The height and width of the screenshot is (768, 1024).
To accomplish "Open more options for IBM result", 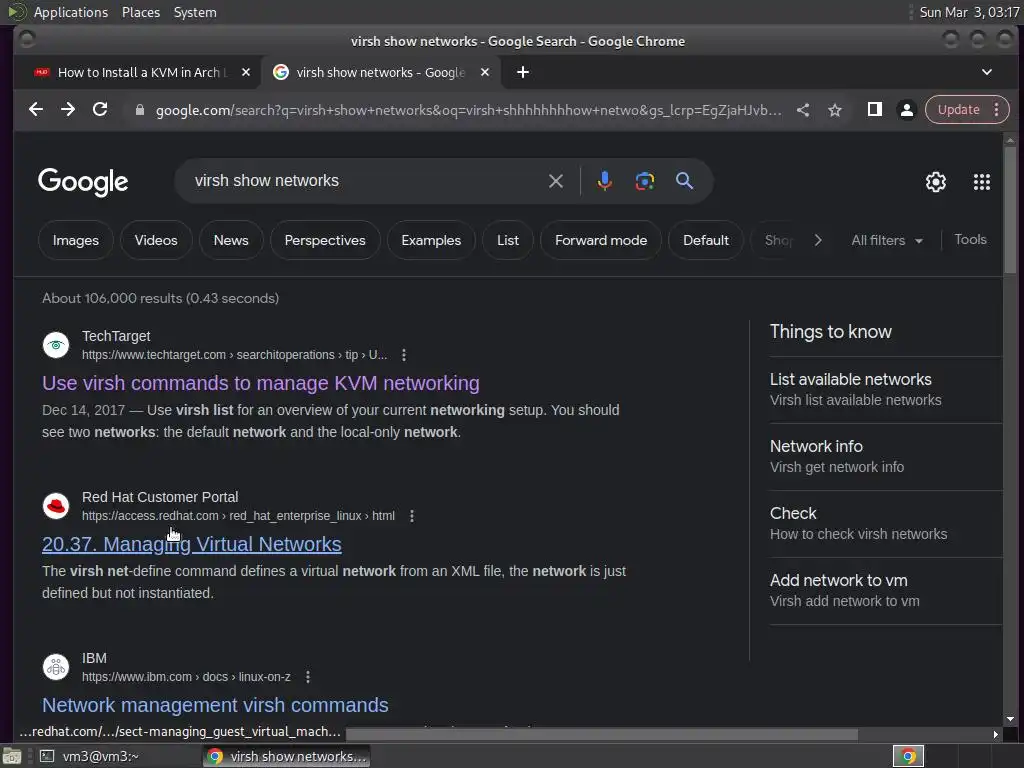I will 308,677.
